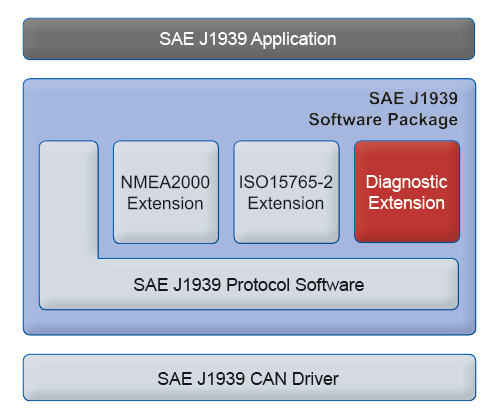The height and width of the screenshot is (420, 500).
Task: Click the word 'Diagnostic' in the red box
Action: click(407, 183)
